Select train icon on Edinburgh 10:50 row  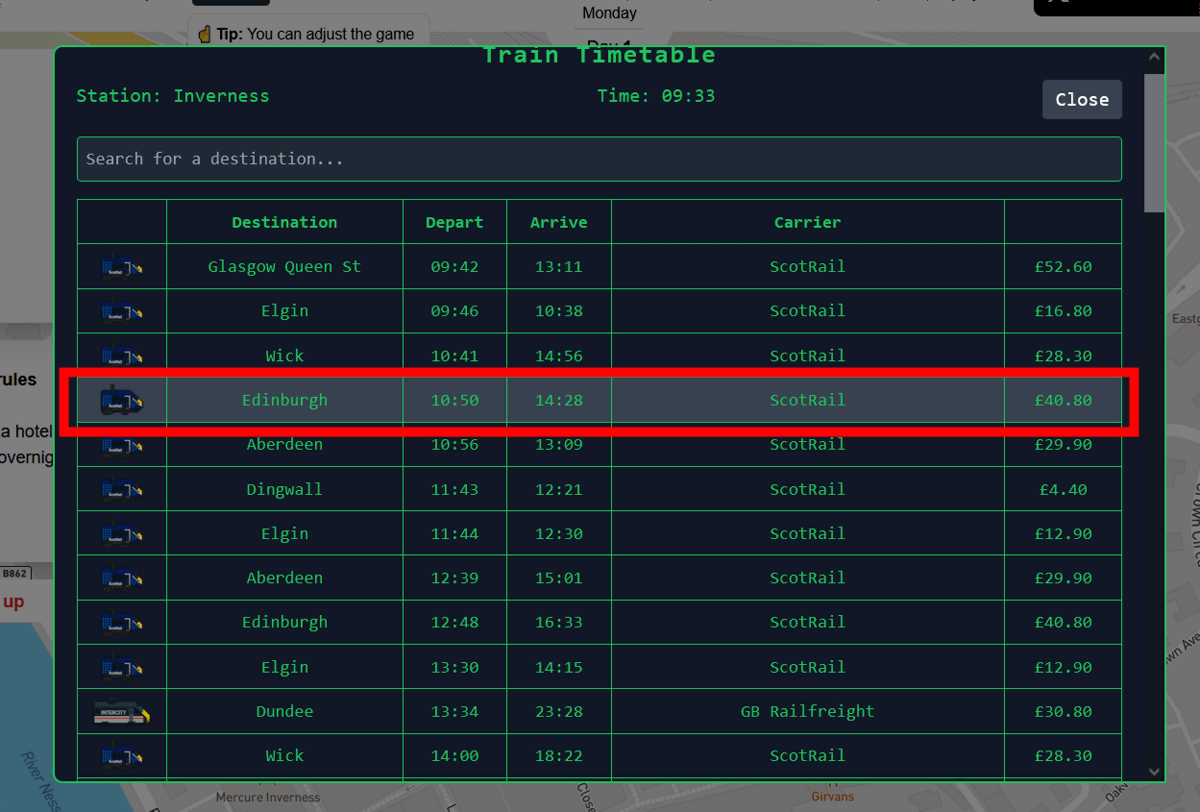click(x=122, y=400)
